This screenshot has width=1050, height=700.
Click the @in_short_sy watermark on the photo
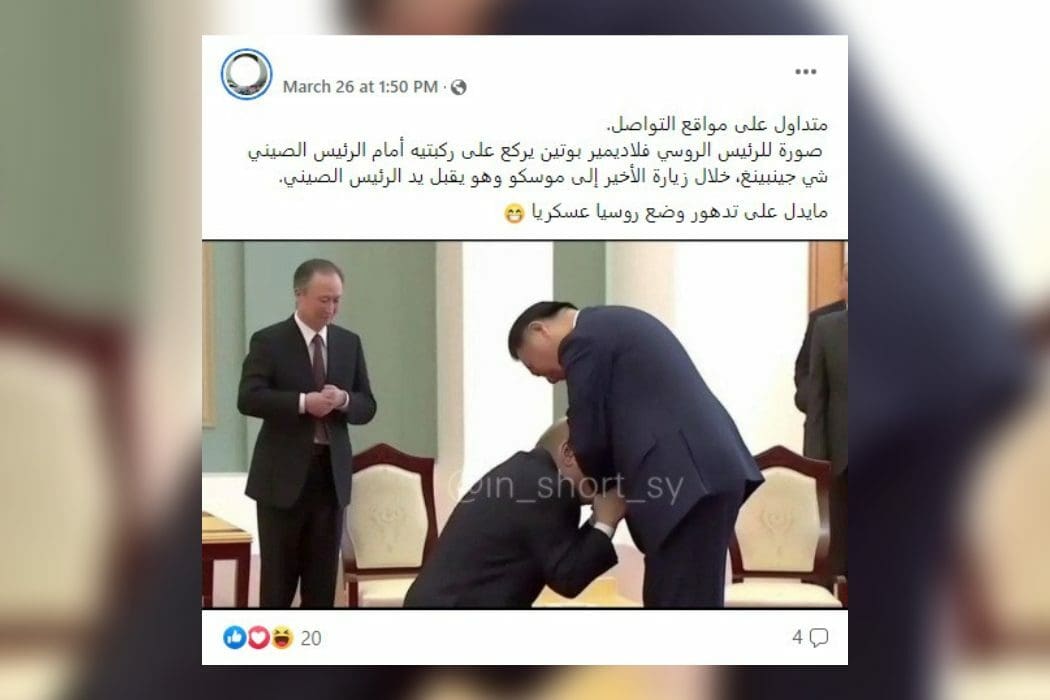pyautogui.click(x=566, y=486)
